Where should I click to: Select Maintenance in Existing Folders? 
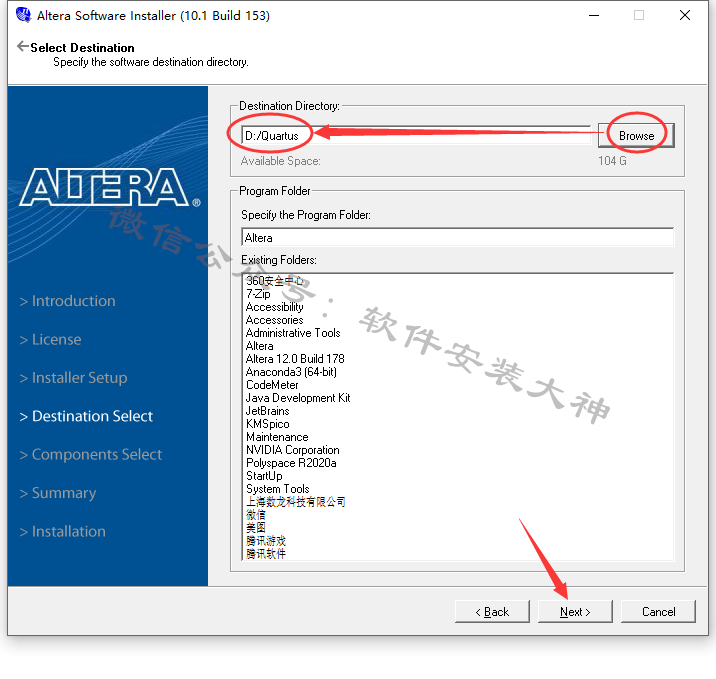[x=277, y=437]
